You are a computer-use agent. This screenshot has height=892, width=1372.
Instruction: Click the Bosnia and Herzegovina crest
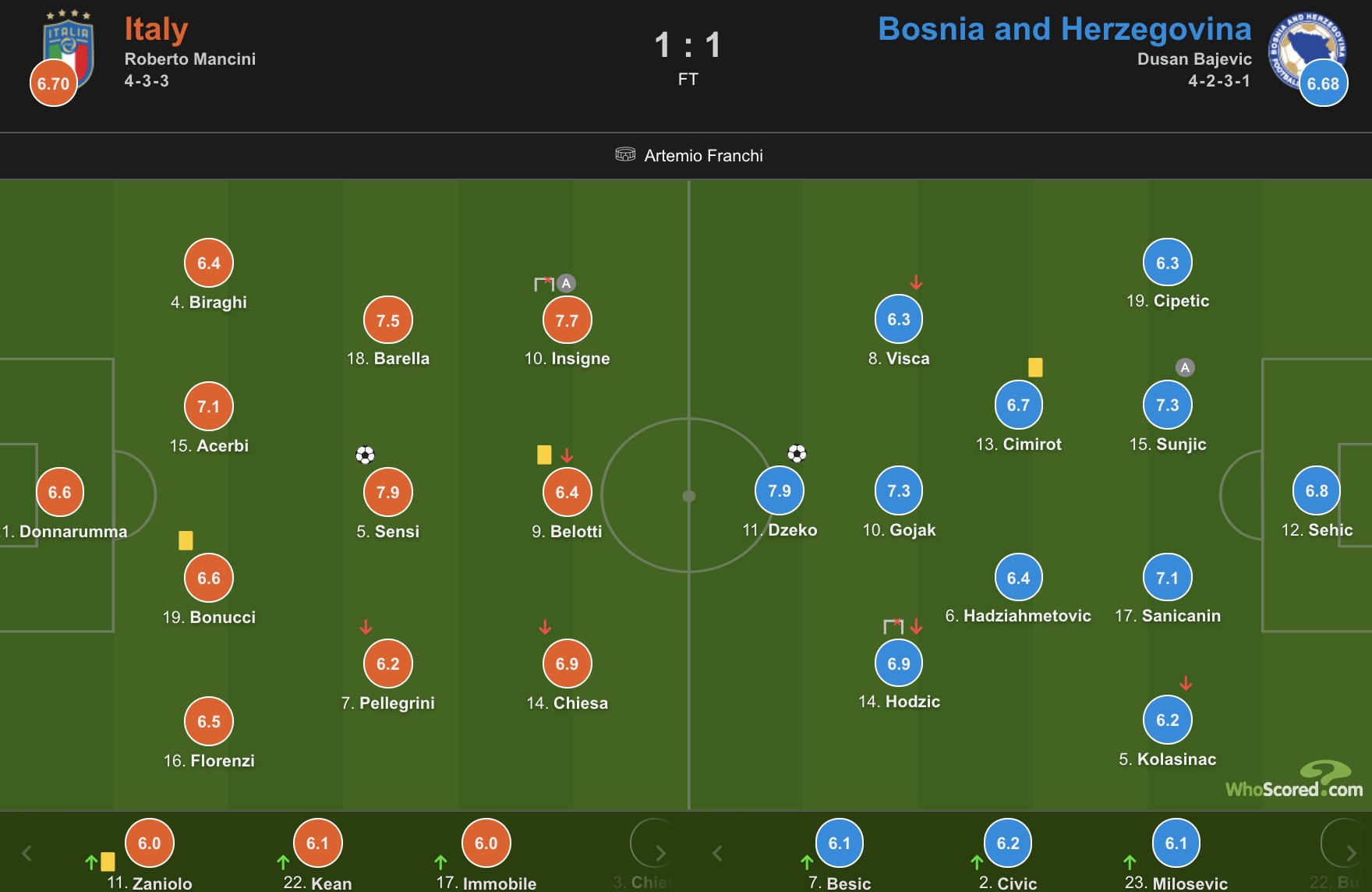click(1307, 51)
